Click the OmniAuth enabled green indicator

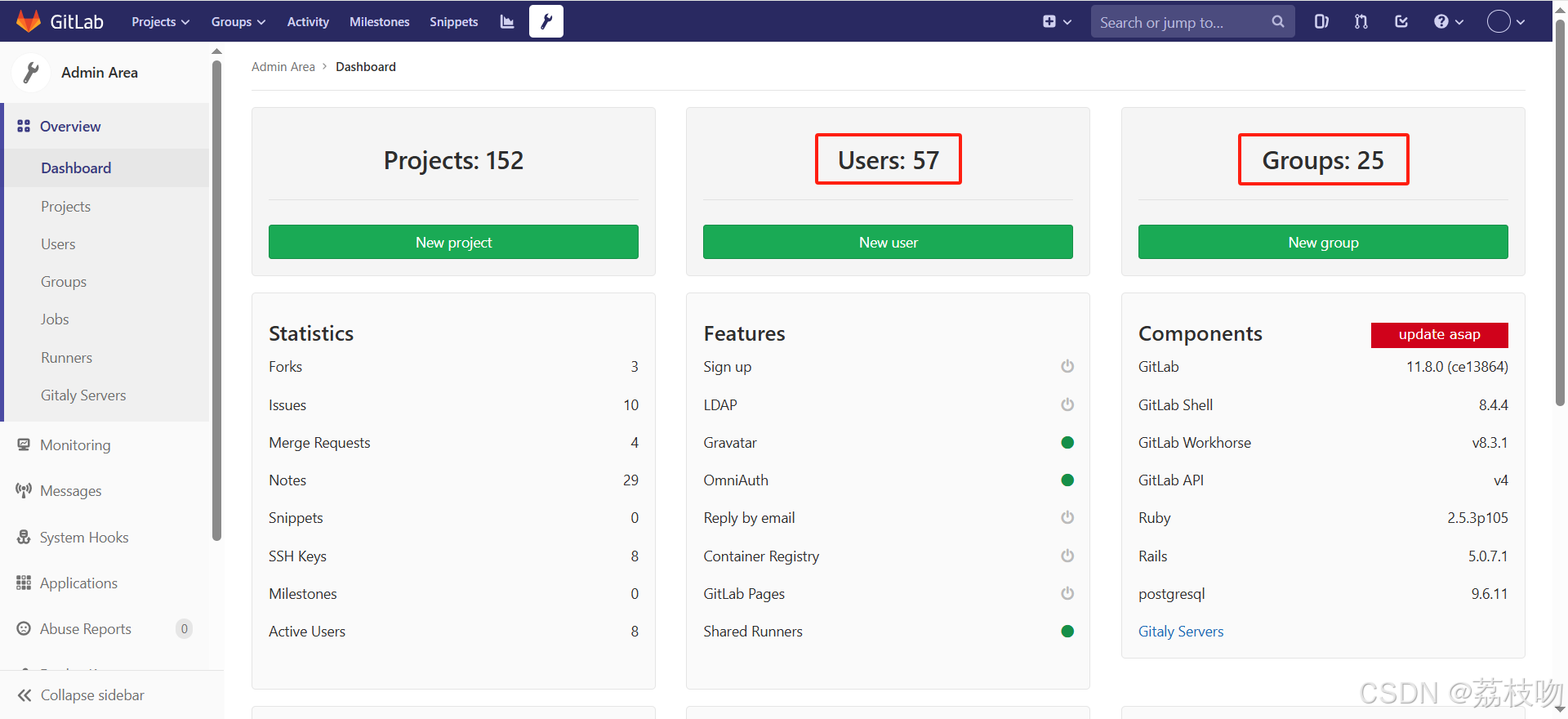pos(1067,480)
